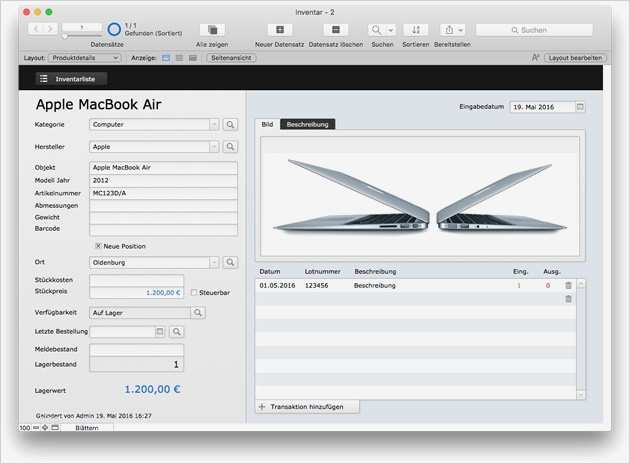This screenshot has height=464, width=630.
Task: Open the Ort dropdown showing Oldenburg
Action: coord(214,263)
